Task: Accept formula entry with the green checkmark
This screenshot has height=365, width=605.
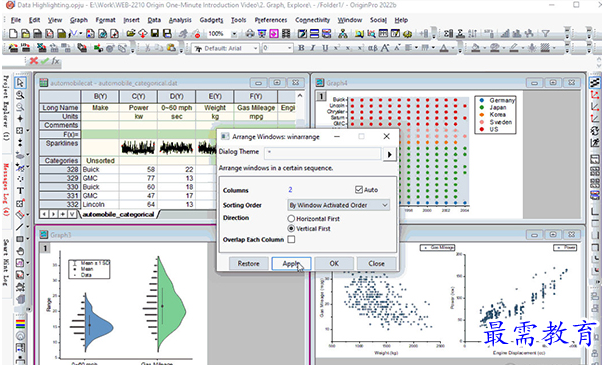Action: tap(45, 61)
